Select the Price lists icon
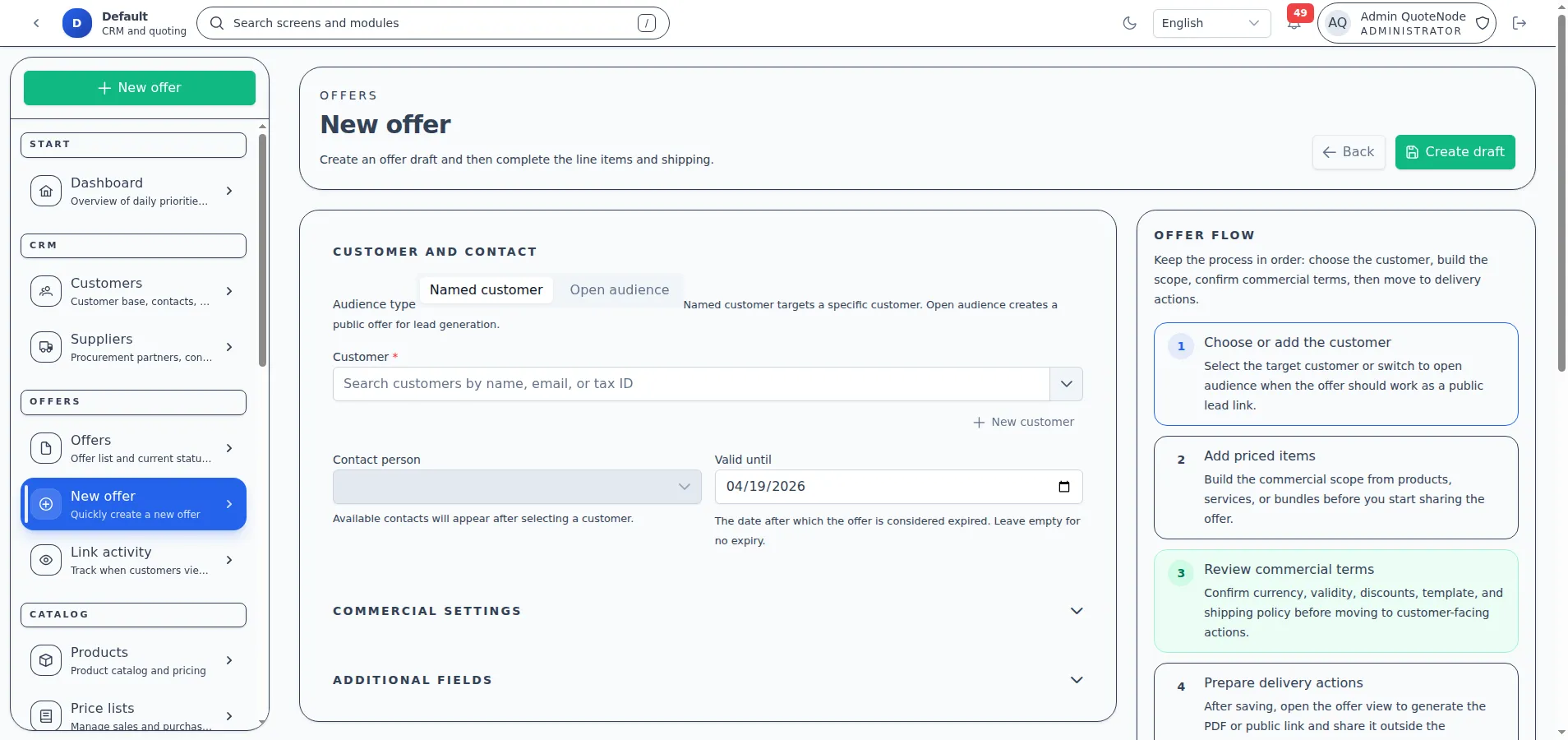Screen dimensions: 1568x740 46,715
